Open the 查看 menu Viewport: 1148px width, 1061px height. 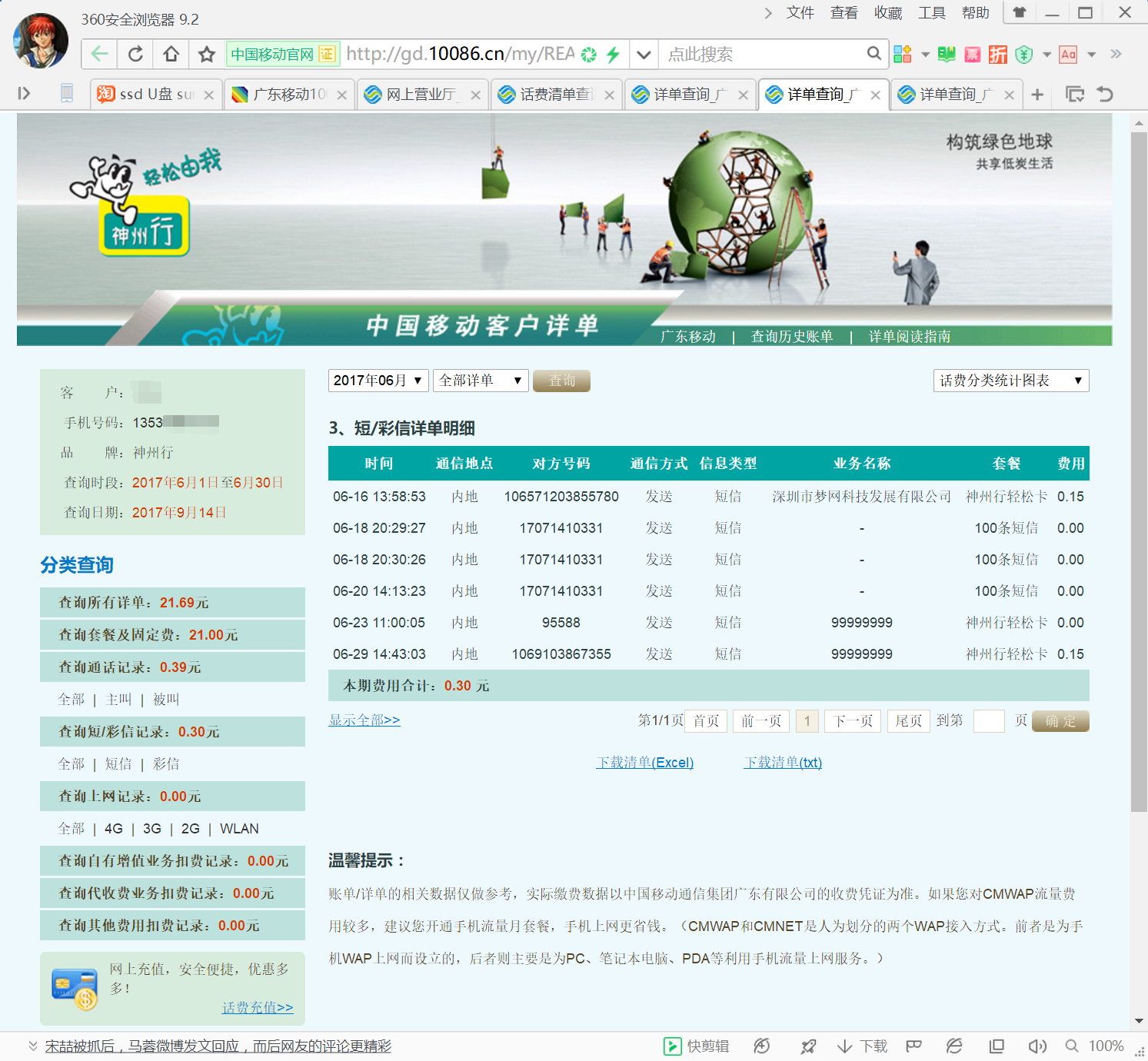pyautogui.click(x=844, y=13)
